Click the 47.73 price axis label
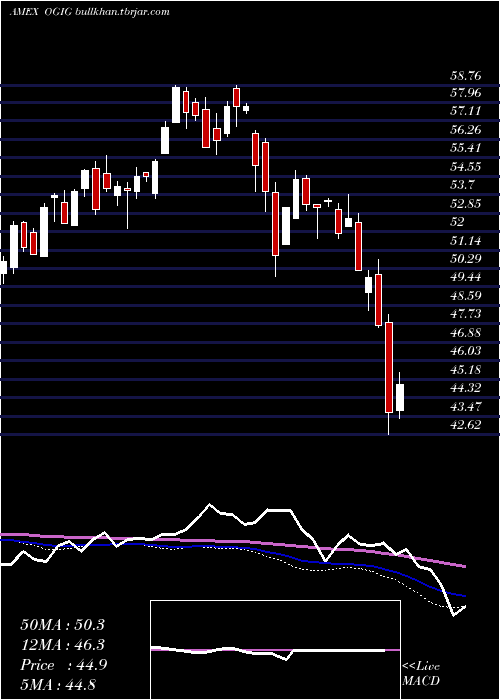The height and width of the screenshot is (700, 500). (465, 314)
